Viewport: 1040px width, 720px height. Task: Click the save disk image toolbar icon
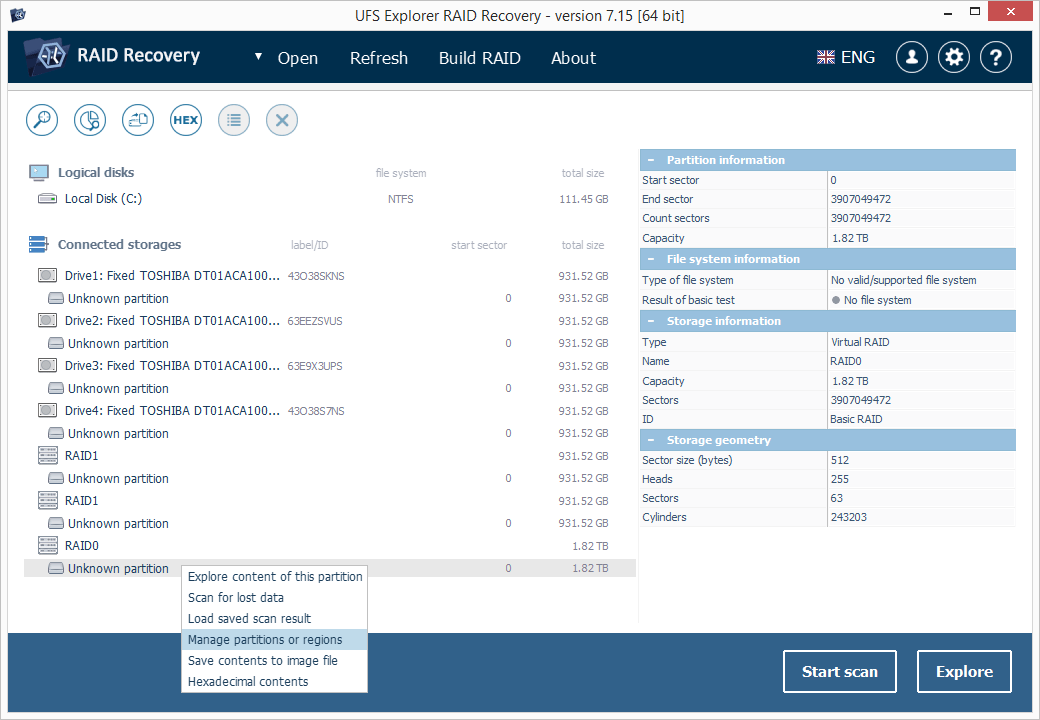click(x=138, y=120)
